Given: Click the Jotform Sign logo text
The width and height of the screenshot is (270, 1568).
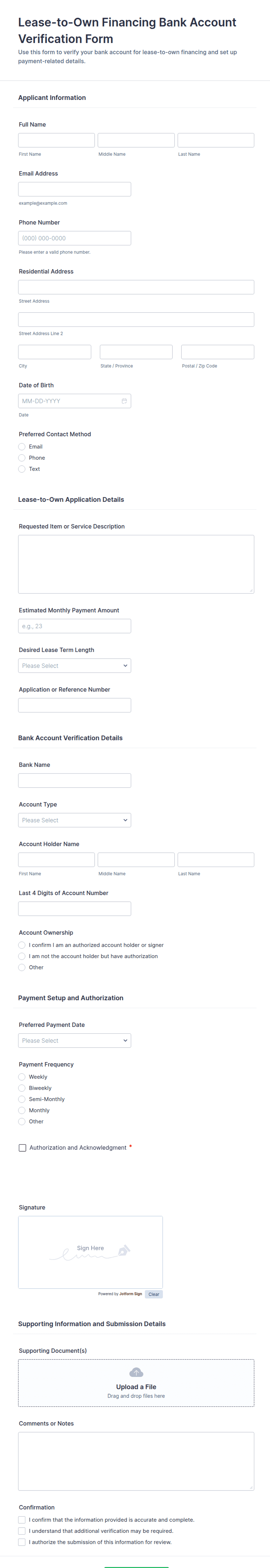Looking at the screenshot, I should coord(130,1294).
